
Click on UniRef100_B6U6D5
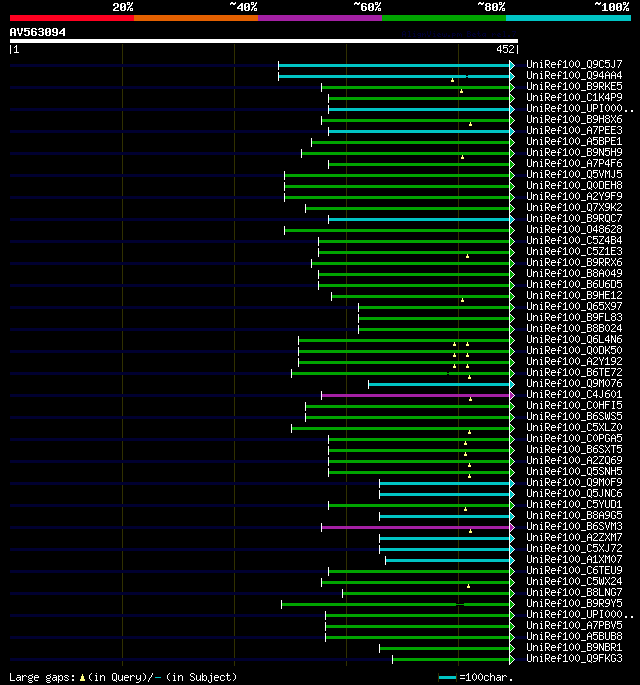click(x=574, y=284)
